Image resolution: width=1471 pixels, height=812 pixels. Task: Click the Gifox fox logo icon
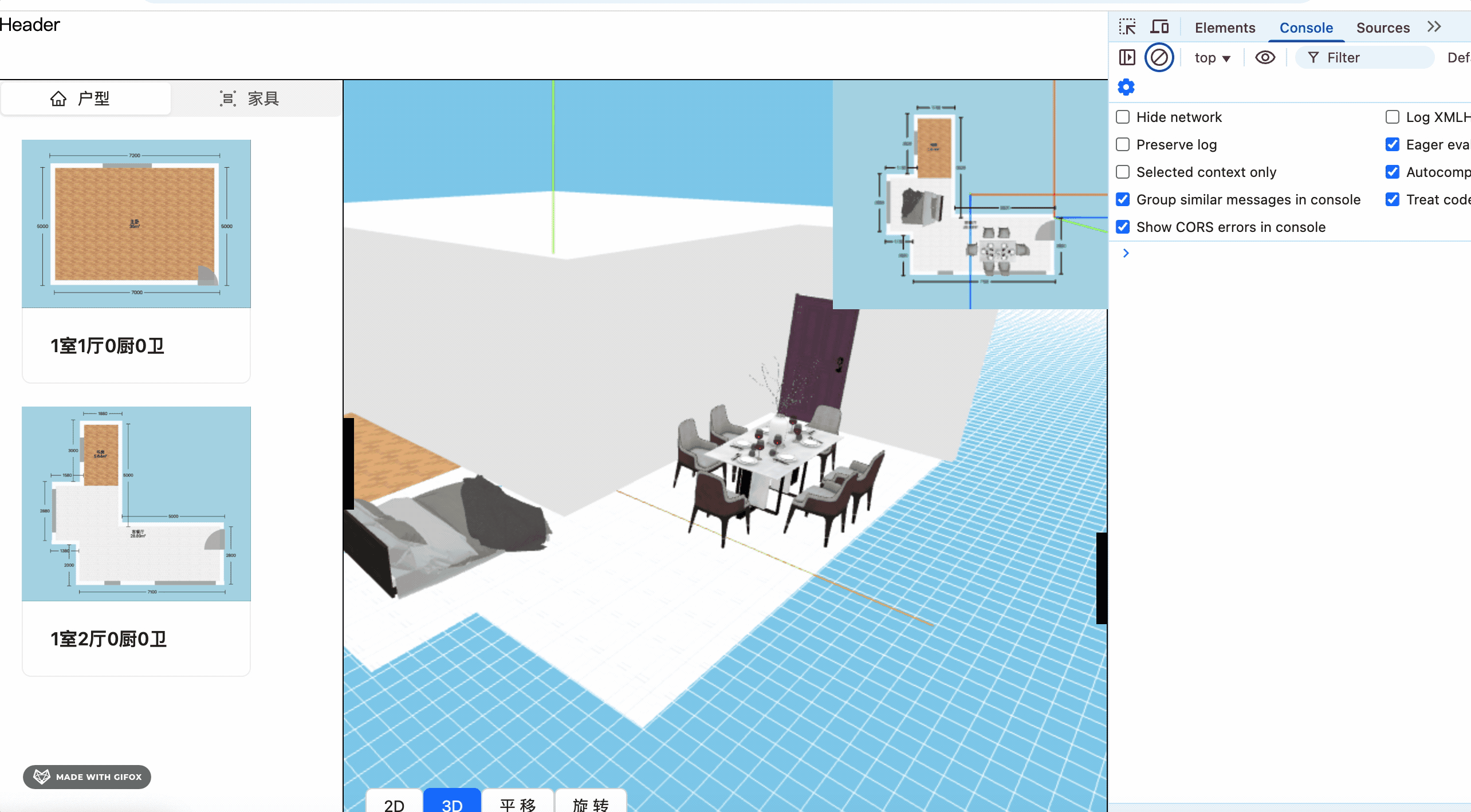42,776
